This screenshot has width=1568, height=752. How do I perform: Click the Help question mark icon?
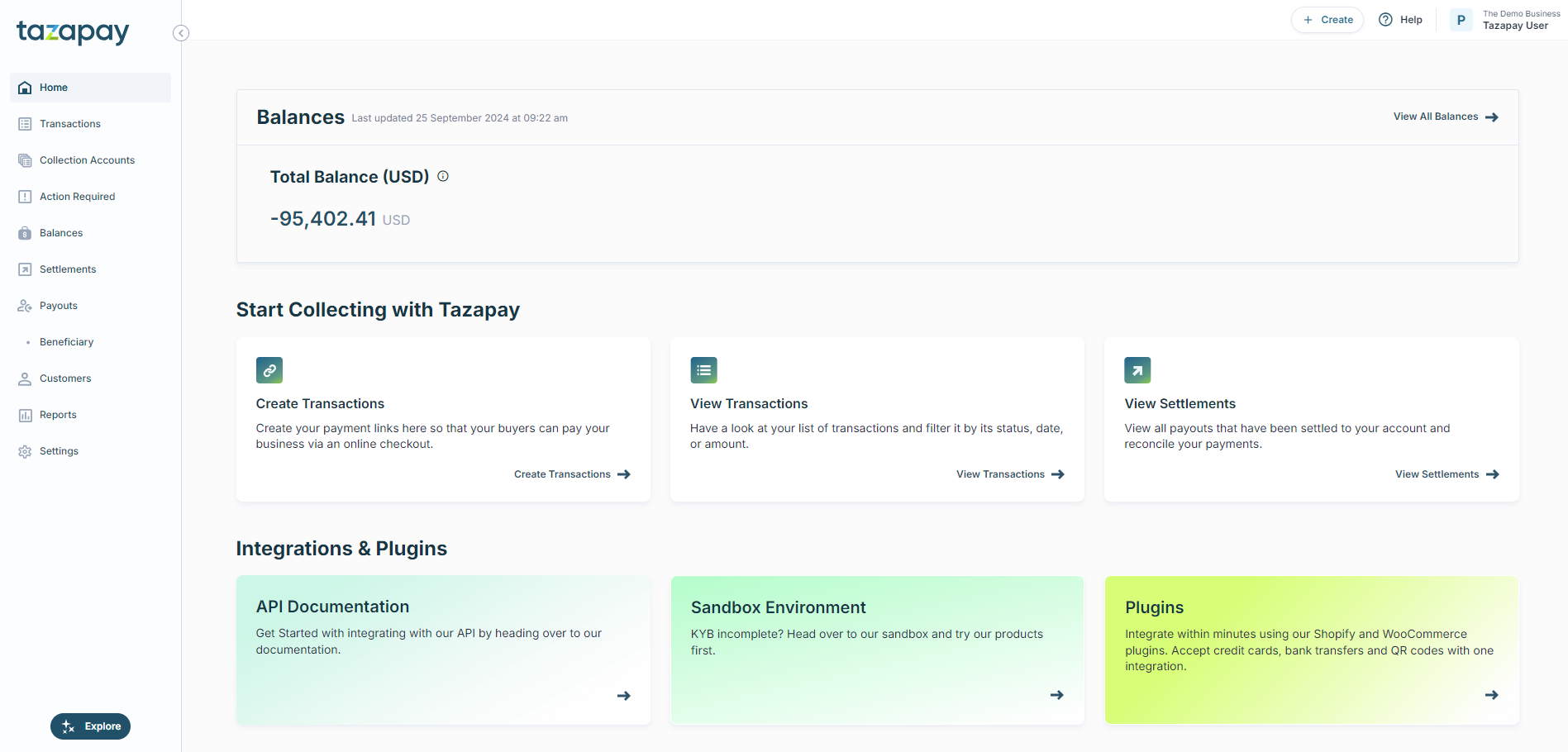1385,20
